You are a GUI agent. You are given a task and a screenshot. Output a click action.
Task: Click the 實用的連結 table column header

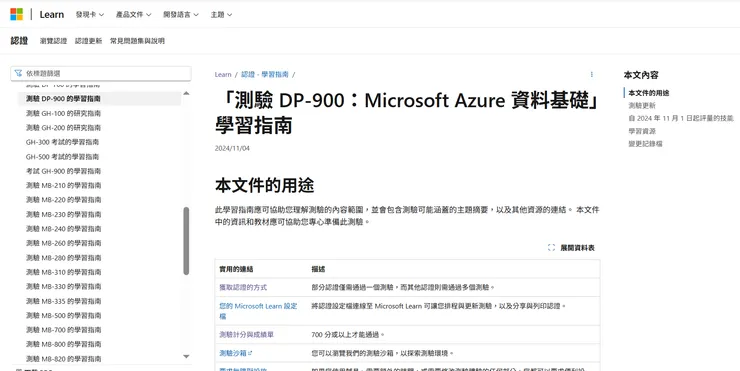(x=236, y=269)
